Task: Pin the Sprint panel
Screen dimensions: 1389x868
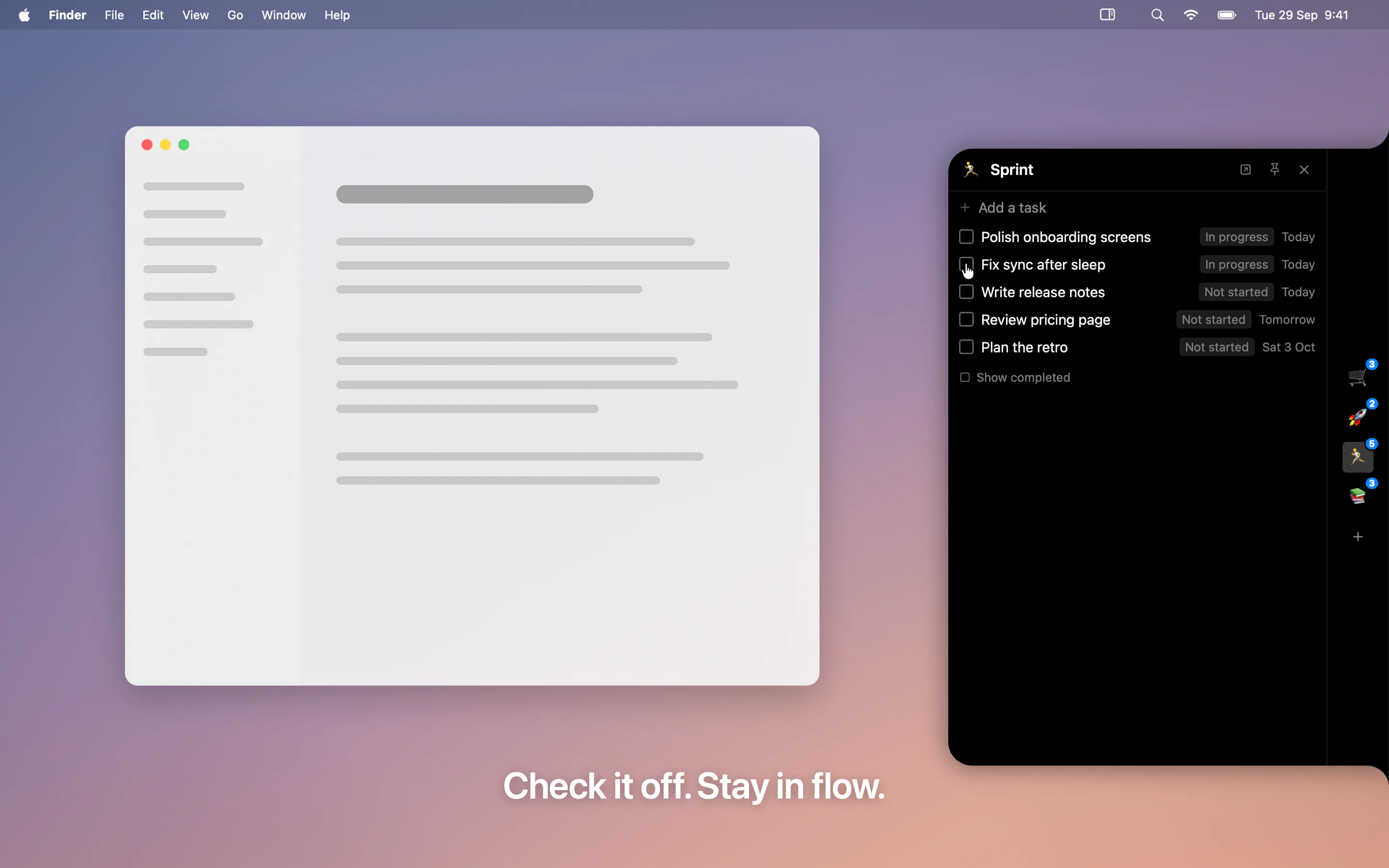Action: click(1274, 169)
